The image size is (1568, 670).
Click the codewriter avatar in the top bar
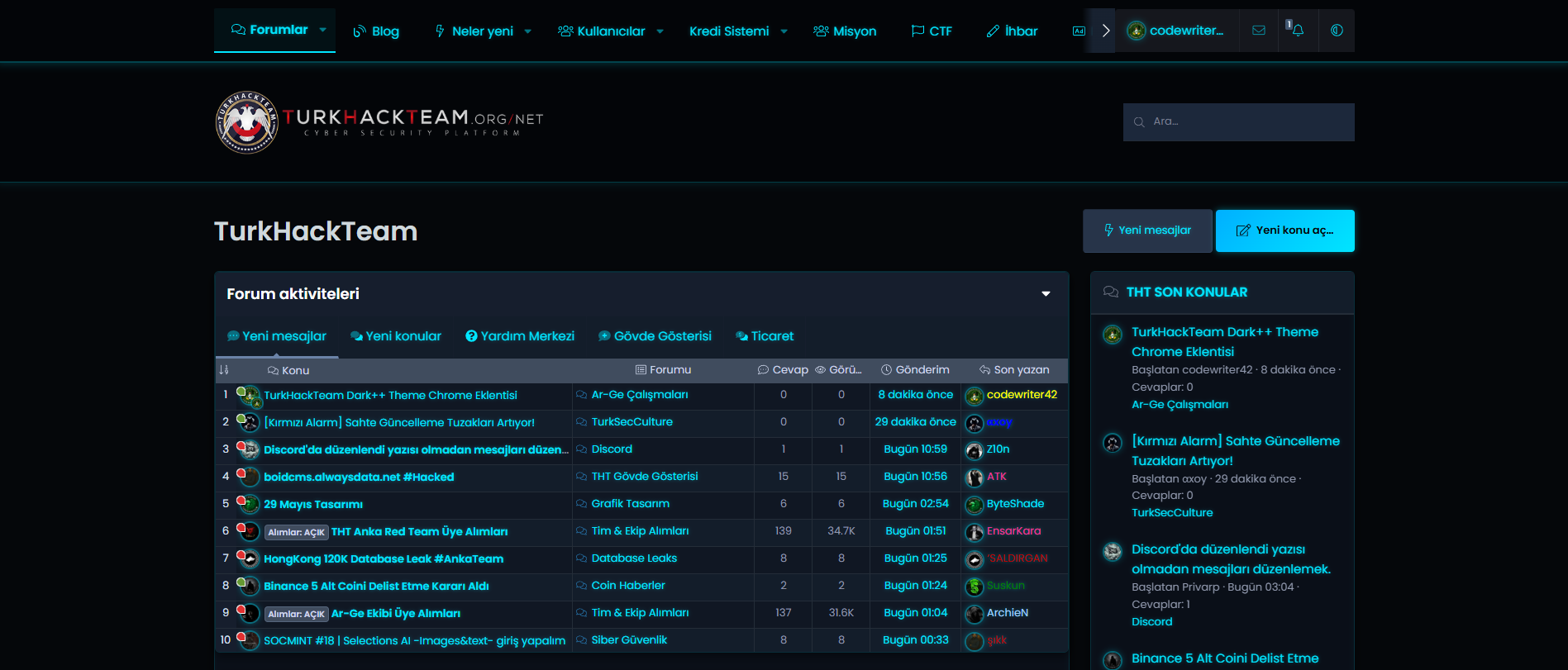tap(1137, 31)
